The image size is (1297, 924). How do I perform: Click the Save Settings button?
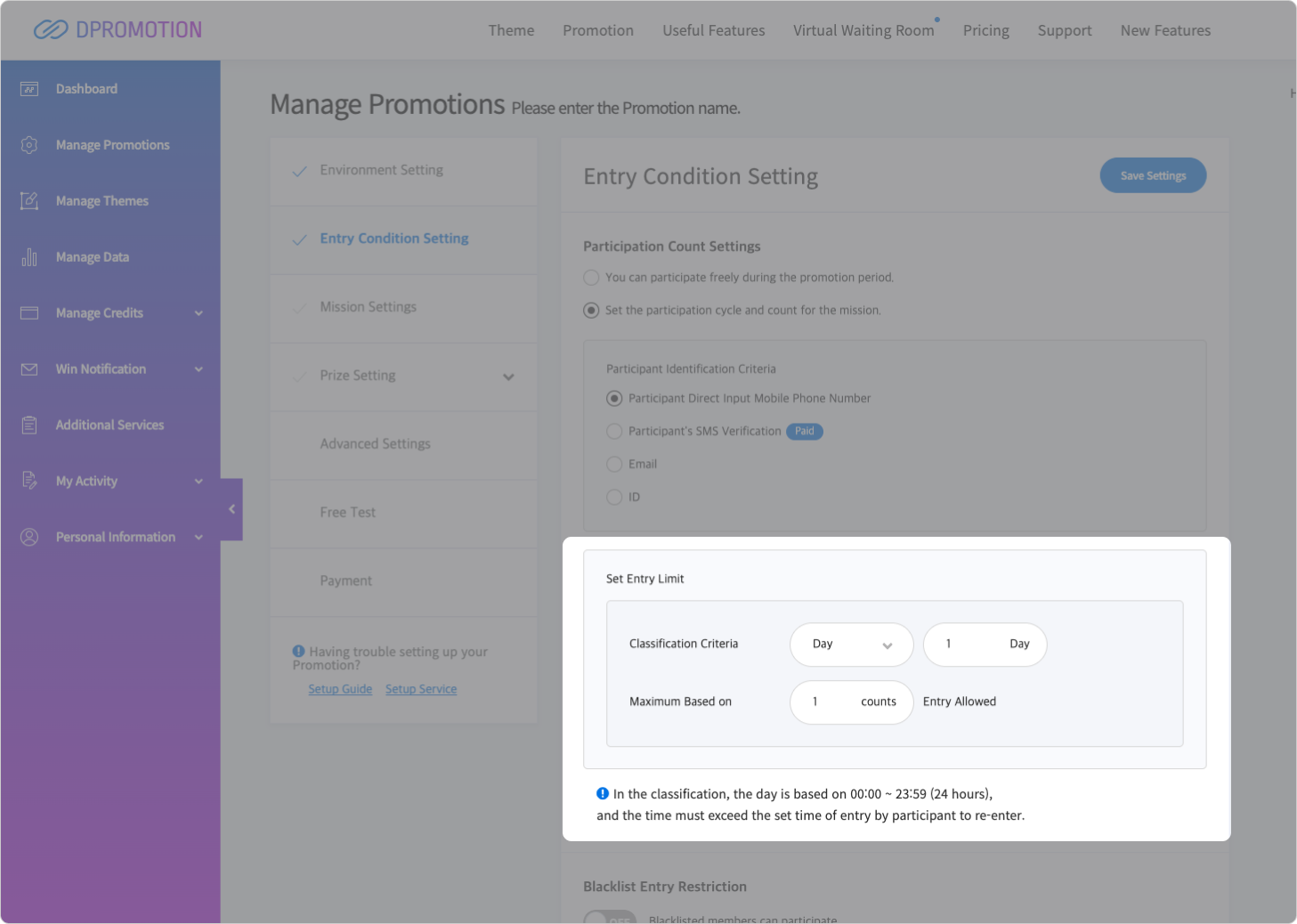pos(1153,175)
